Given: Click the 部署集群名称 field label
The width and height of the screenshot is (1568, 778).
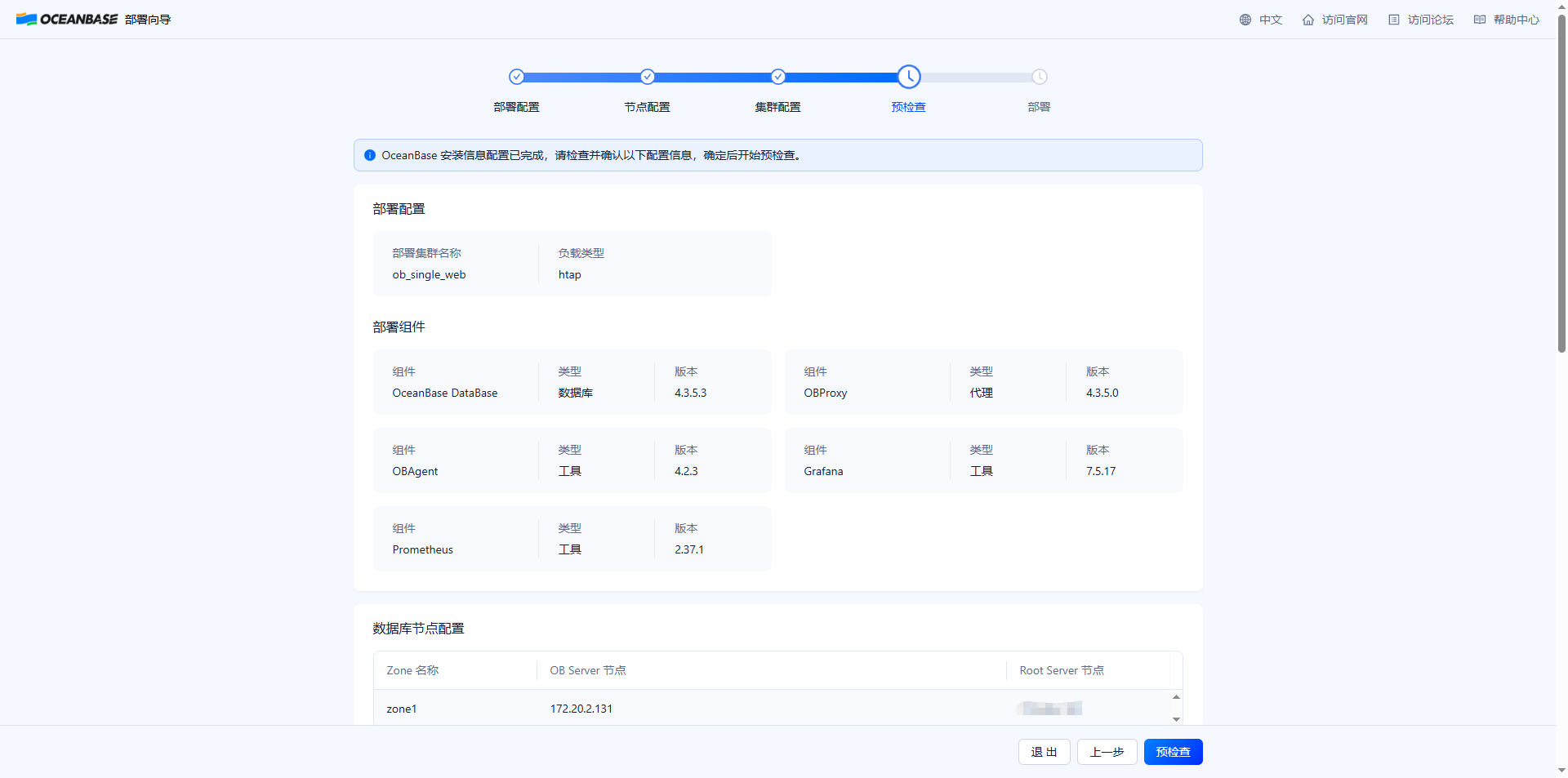Looking at the screenshot, I should [x=426, y=253].
